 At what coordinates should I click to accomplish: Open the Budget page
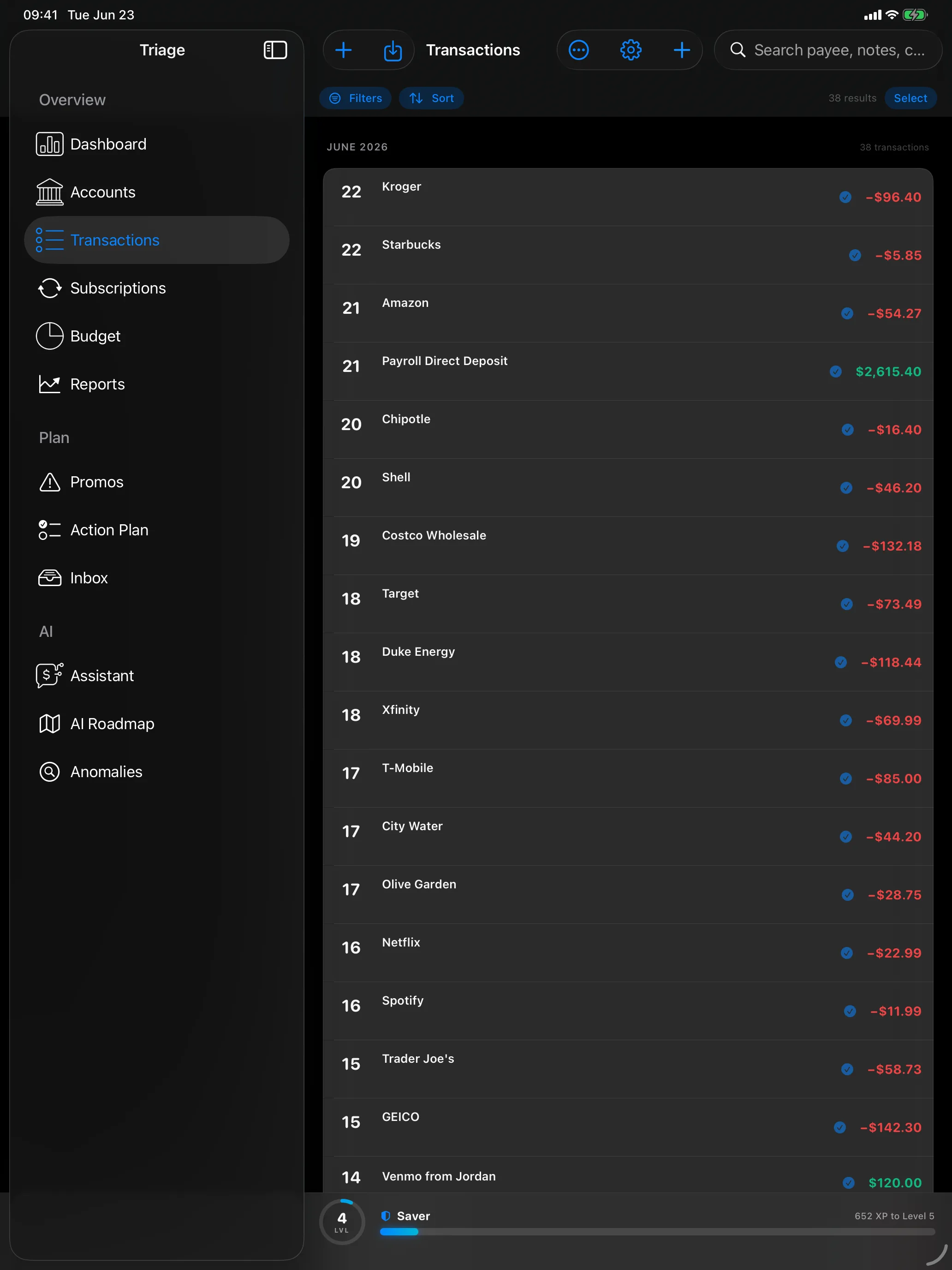(x=156, y=336)
